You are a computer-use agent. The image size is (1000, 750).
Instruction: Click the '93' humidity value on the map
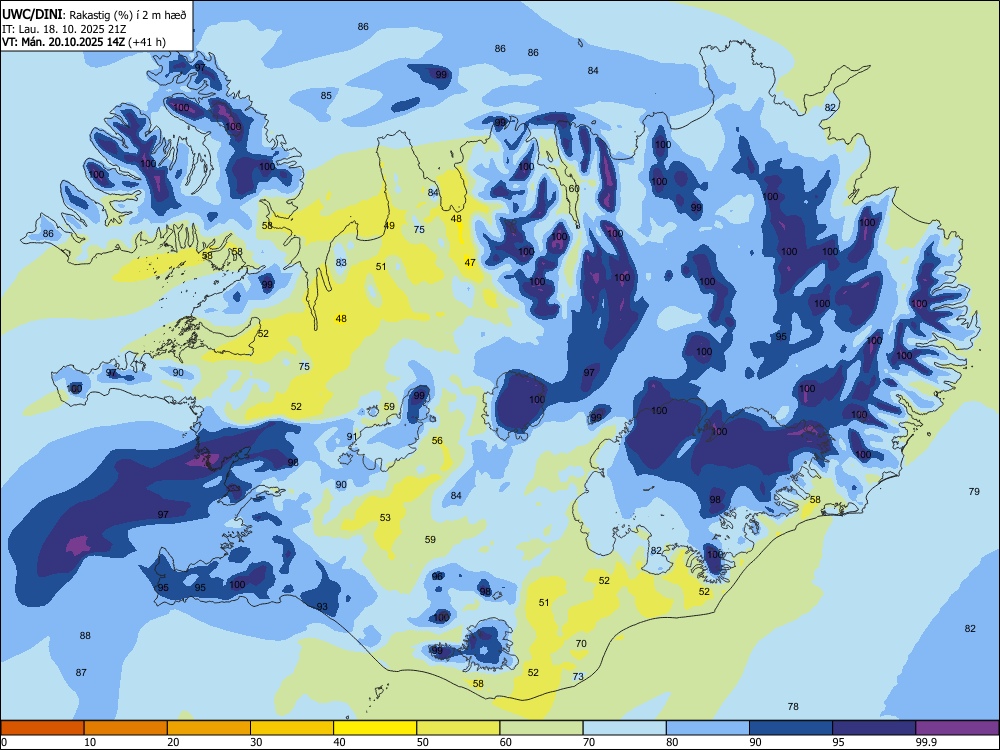(x=322, y=607)
